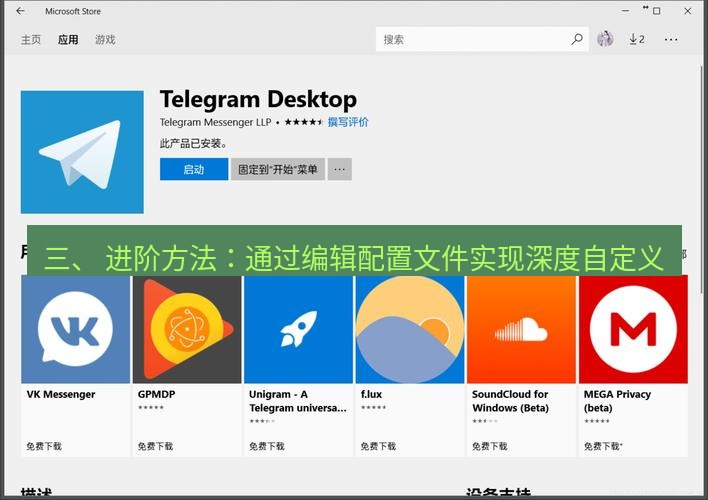
Task: Open the f.lux app icon
Action: [410, 329]
